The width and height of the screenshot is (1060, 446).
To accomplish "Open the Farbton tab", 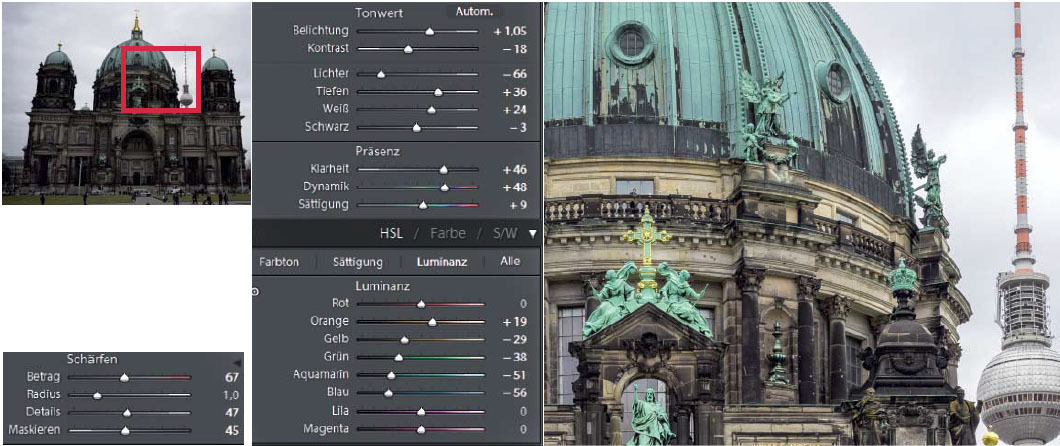I will click(279, 262).
